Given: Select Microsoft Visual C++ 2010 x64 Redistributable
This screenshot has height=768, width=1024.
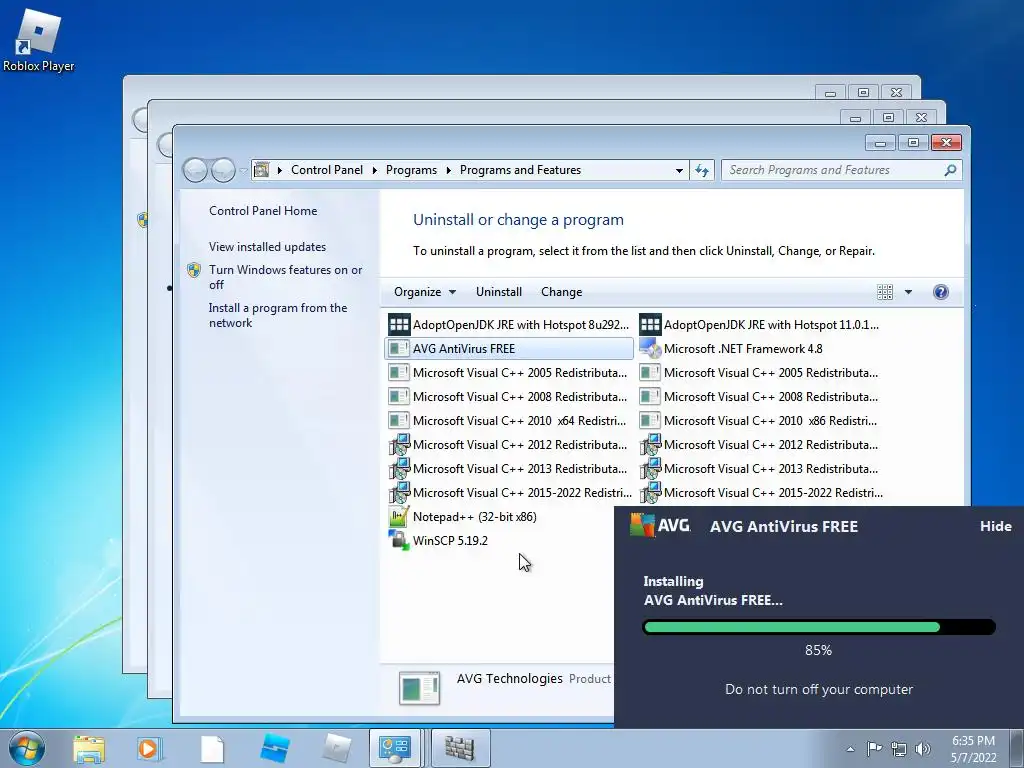Looking at the screenshot, I should point(509,421).
